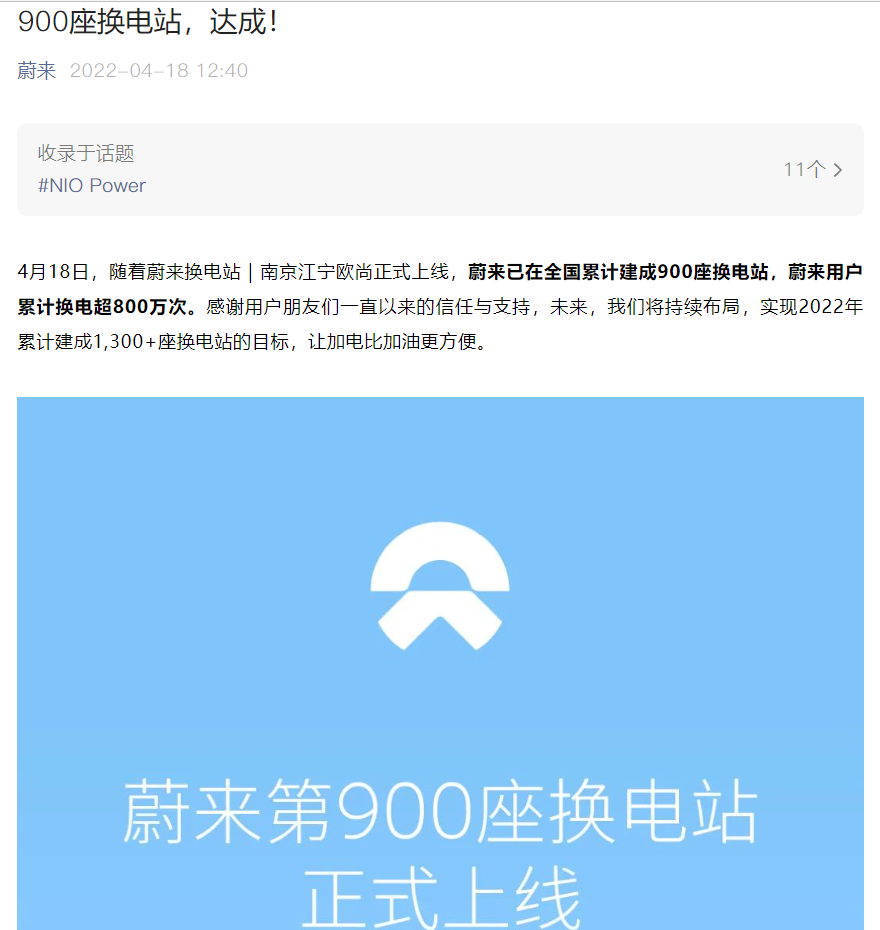Click the 11个 article count label
This screenshot has height=930, width=880.
point(805,170)
